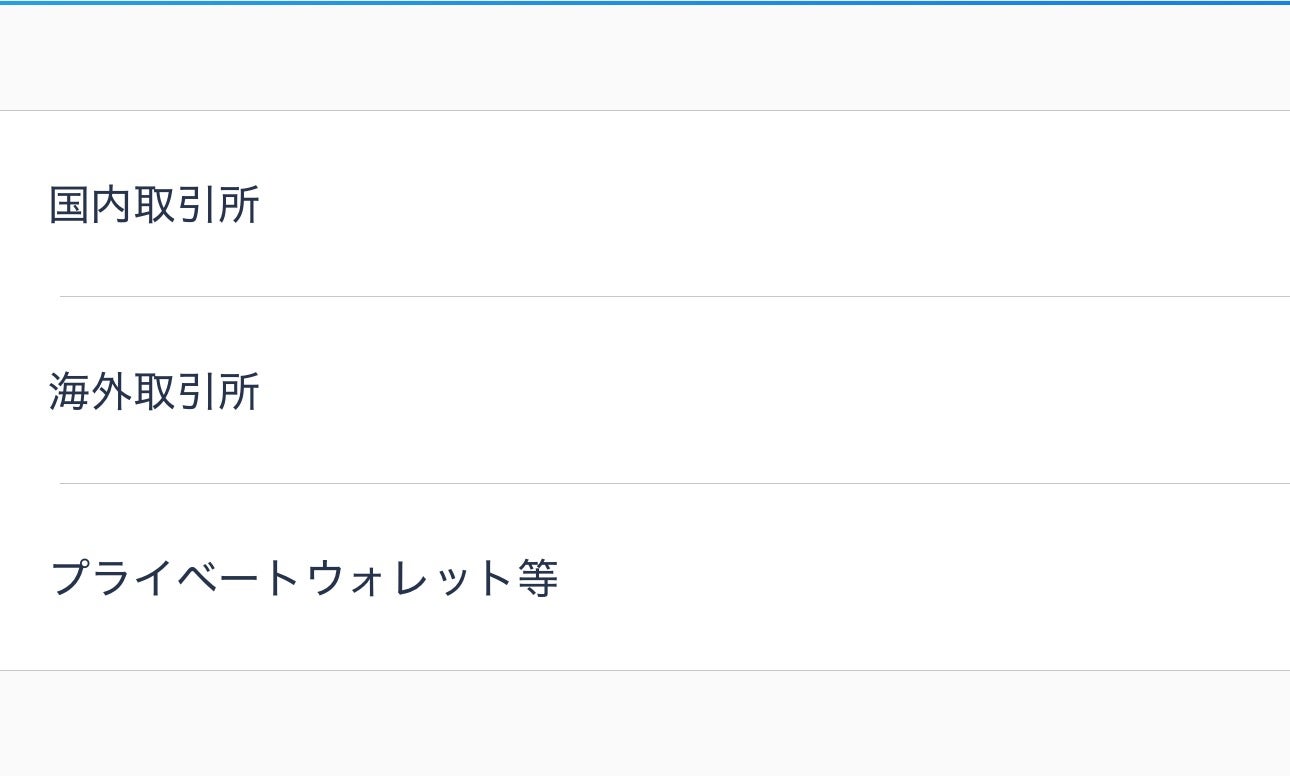Viewport: 1290px width, 776px height.
Task: Click the 国内取引所 label text
Action: coord(154,204)
